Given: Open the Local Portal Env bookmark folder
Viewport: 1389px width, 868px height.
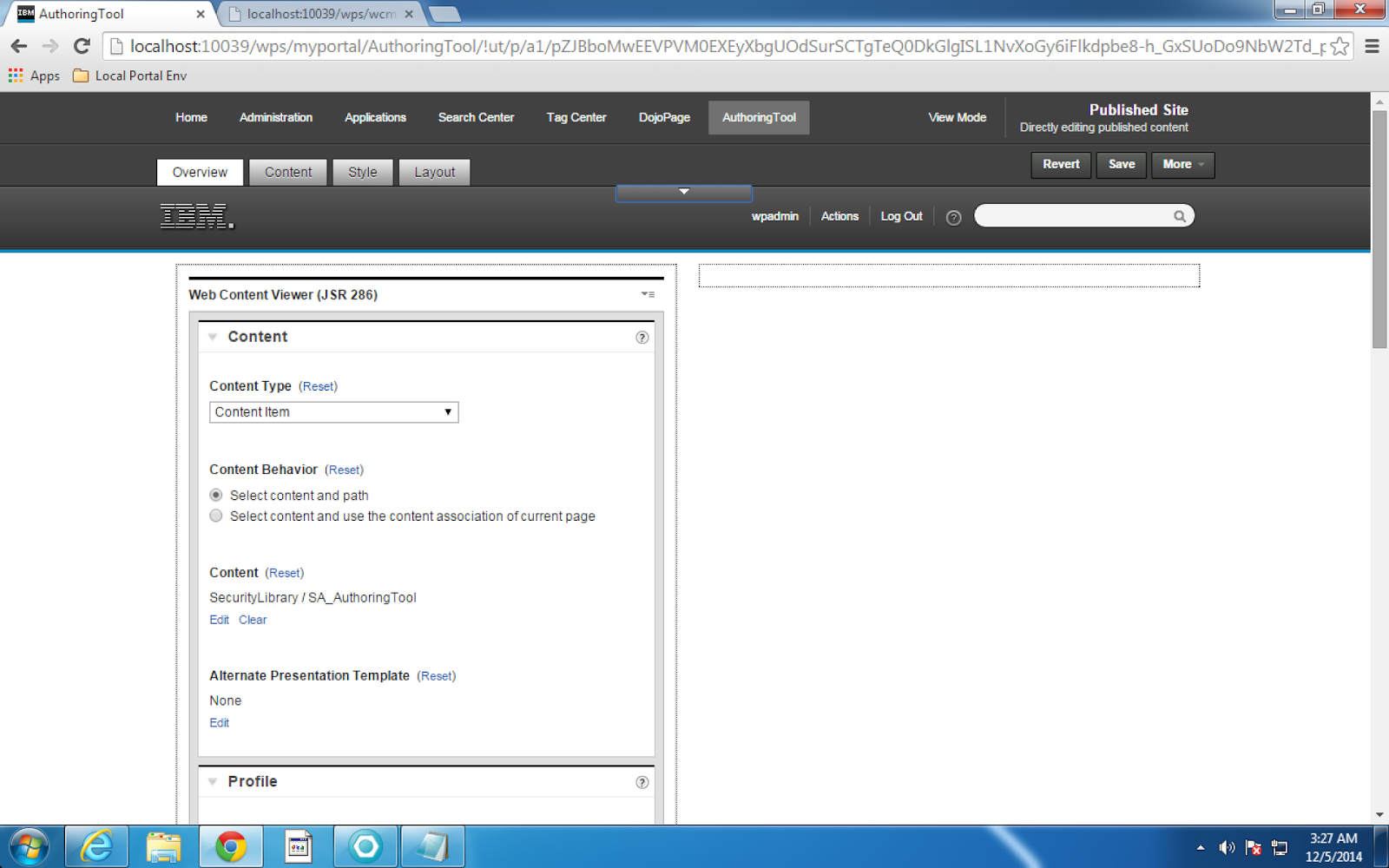Looking at the screenshot, I should pos(130,76).
